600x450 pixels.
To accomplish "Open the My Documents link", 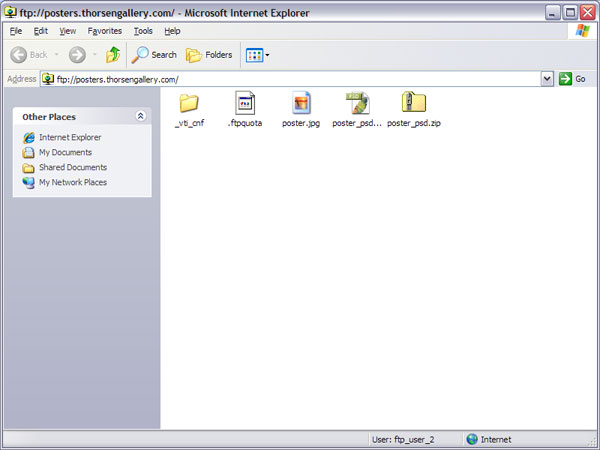I will tap(64, 152).
